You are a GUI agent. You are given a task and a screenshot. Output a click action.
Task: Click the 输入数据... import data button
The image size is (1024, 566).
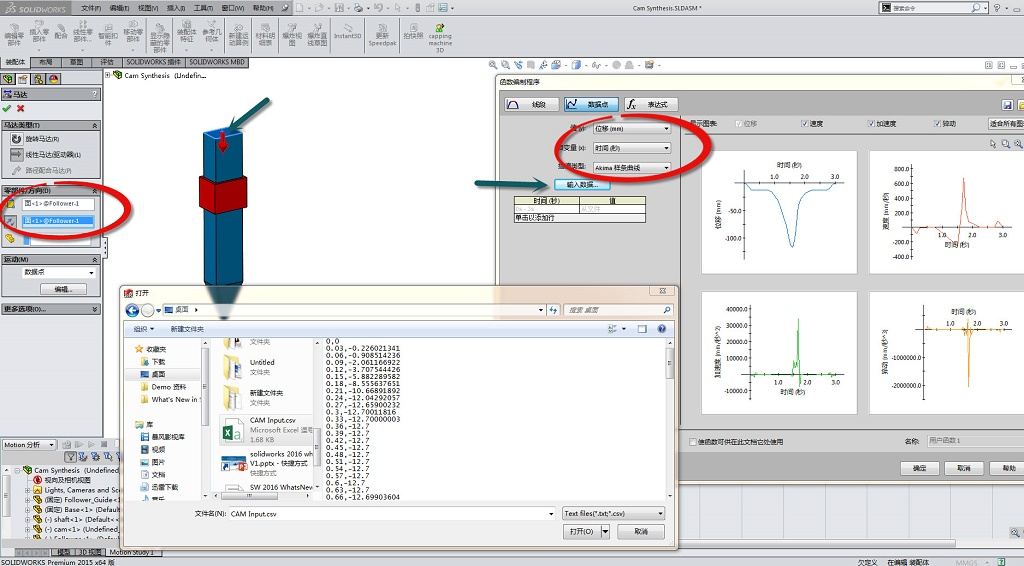(580, 185)
